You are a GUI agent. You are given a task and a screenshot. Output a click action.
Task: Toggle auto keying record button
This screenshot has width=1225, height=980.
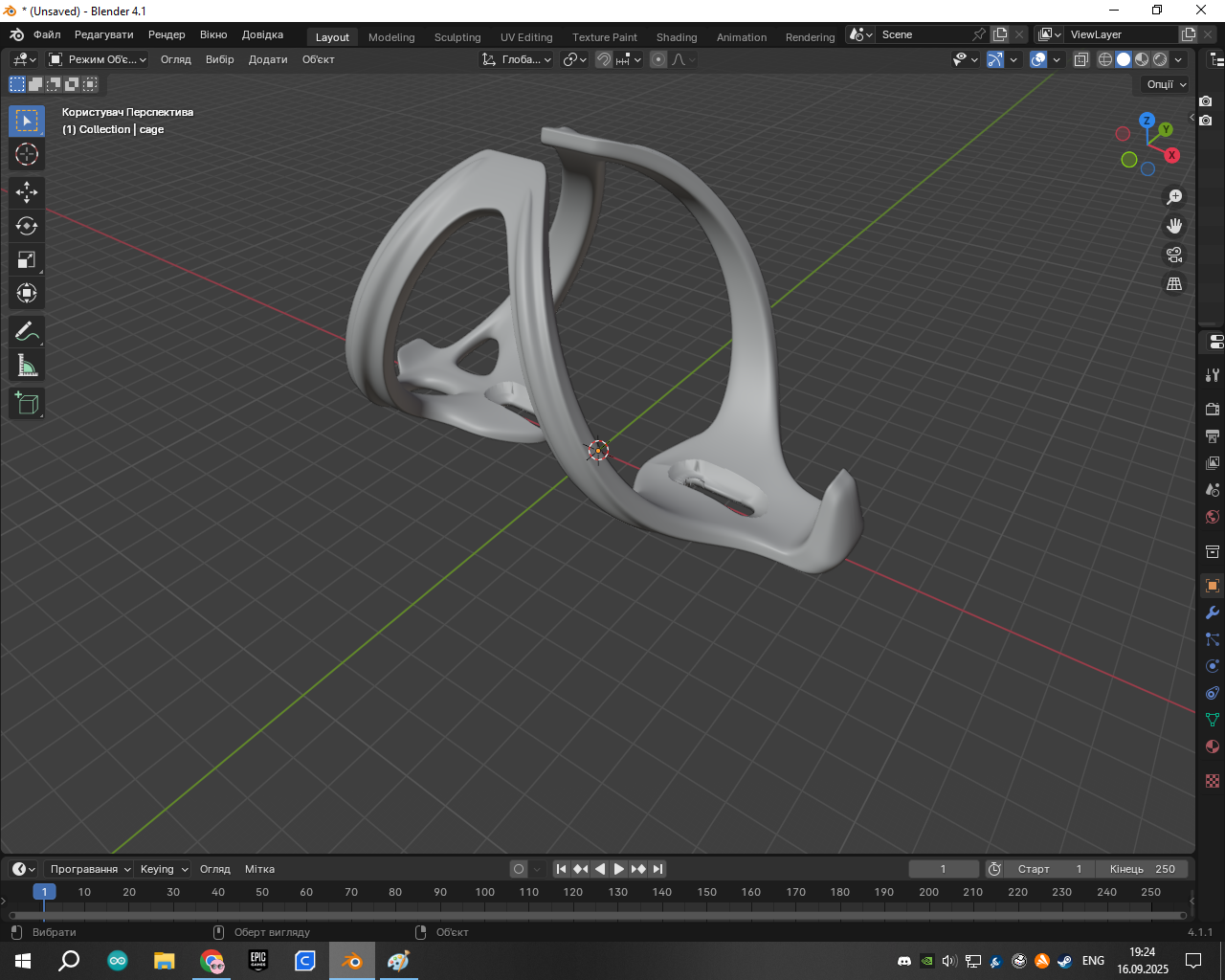click(519, 869)
